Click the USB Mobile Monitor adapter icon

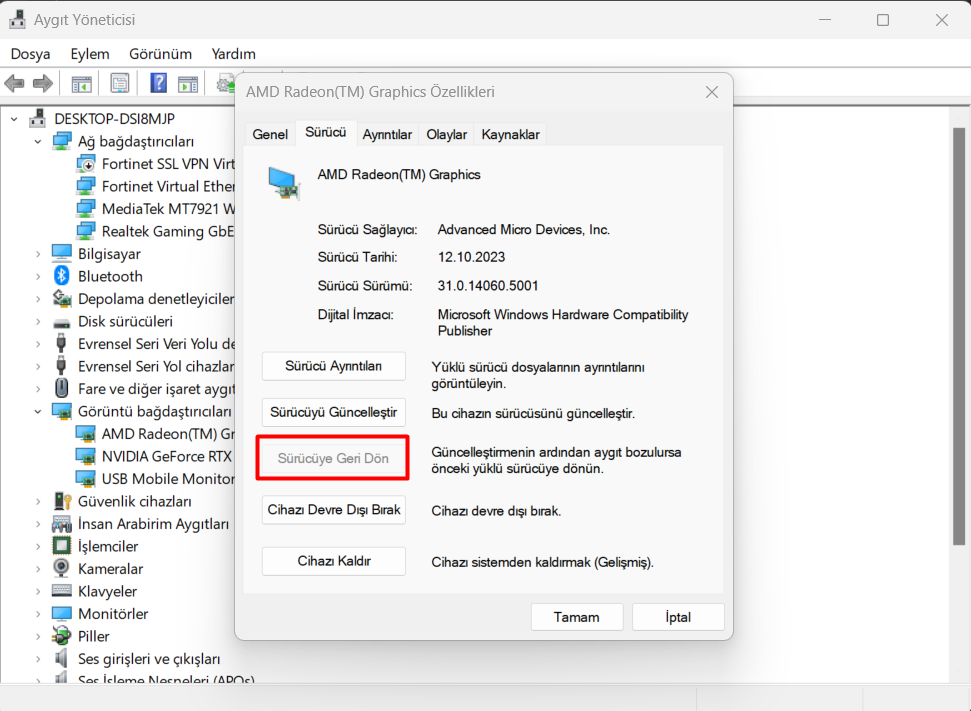(85, 479)
